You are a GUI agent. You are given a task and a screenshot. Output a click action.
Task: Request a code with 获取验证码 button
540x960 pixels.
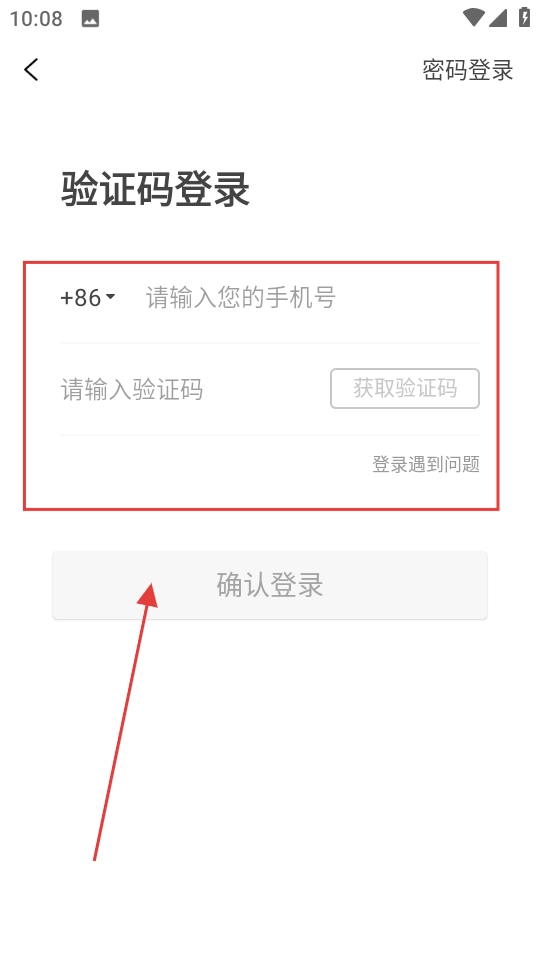tap(405, 388)
